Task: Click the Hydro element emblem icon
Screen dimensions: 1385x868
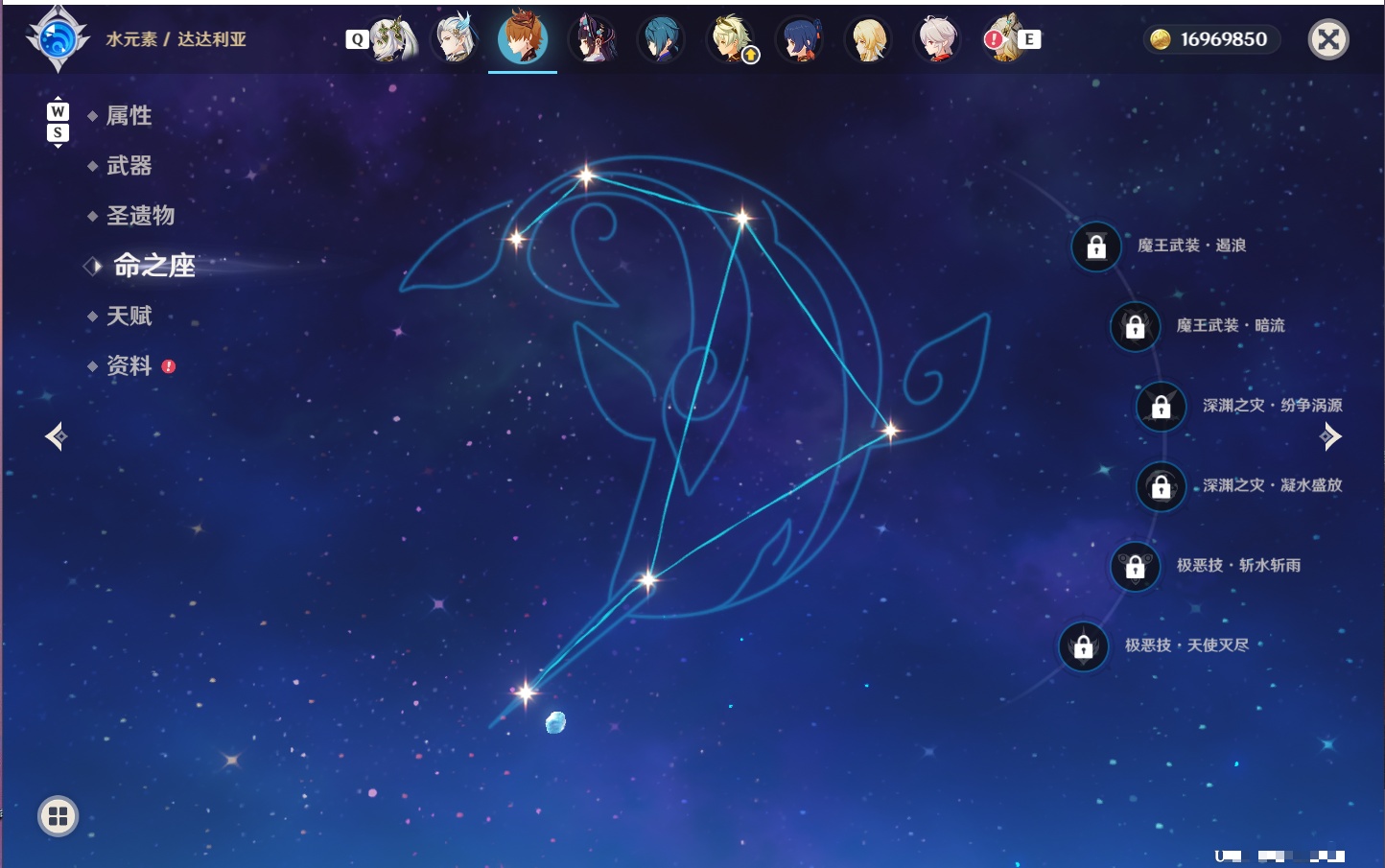Action: coord(58,38)
